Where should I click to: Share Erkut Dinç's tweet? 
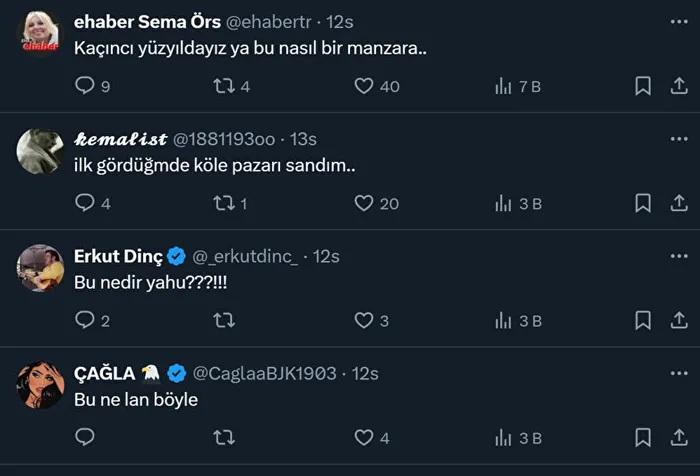pyautogui.click(x=678, y=320)
